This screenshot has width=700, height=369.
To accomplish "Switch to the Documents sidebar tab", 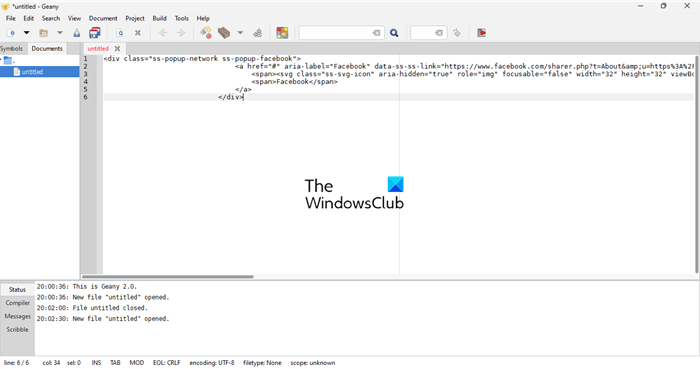I will click(x=47, y=49).
